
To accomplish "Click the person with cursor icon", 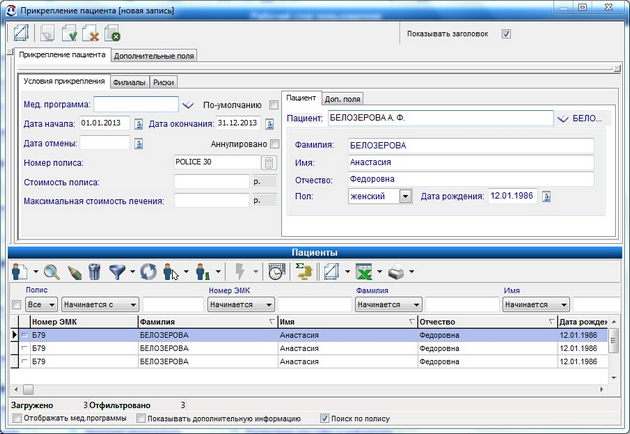I will point(171,272).
